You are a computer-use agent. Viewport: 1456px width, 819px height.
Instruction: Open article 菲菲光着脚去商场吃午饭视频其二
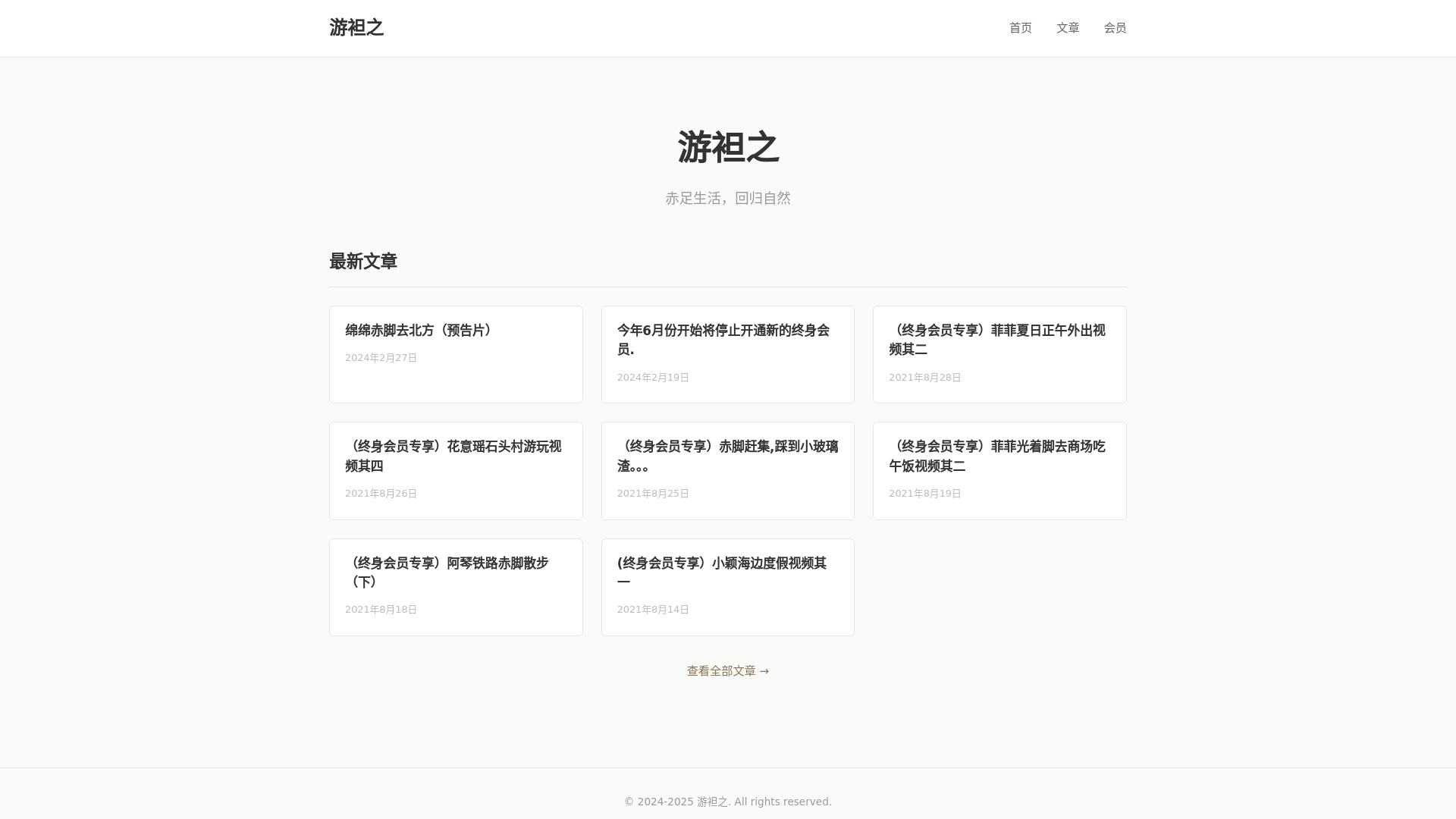[996, 457]
